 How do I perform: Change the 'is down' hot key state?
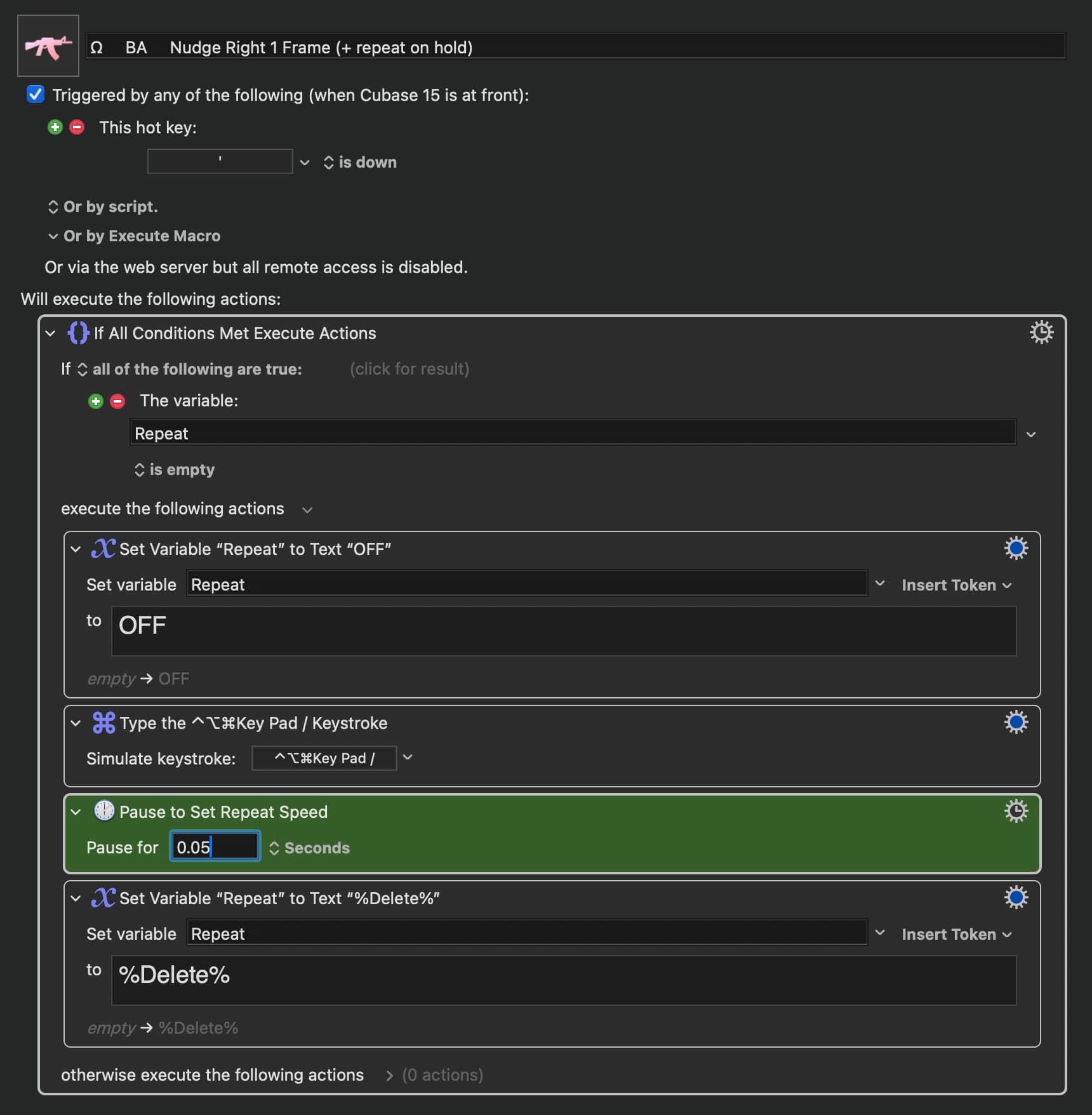360,163
